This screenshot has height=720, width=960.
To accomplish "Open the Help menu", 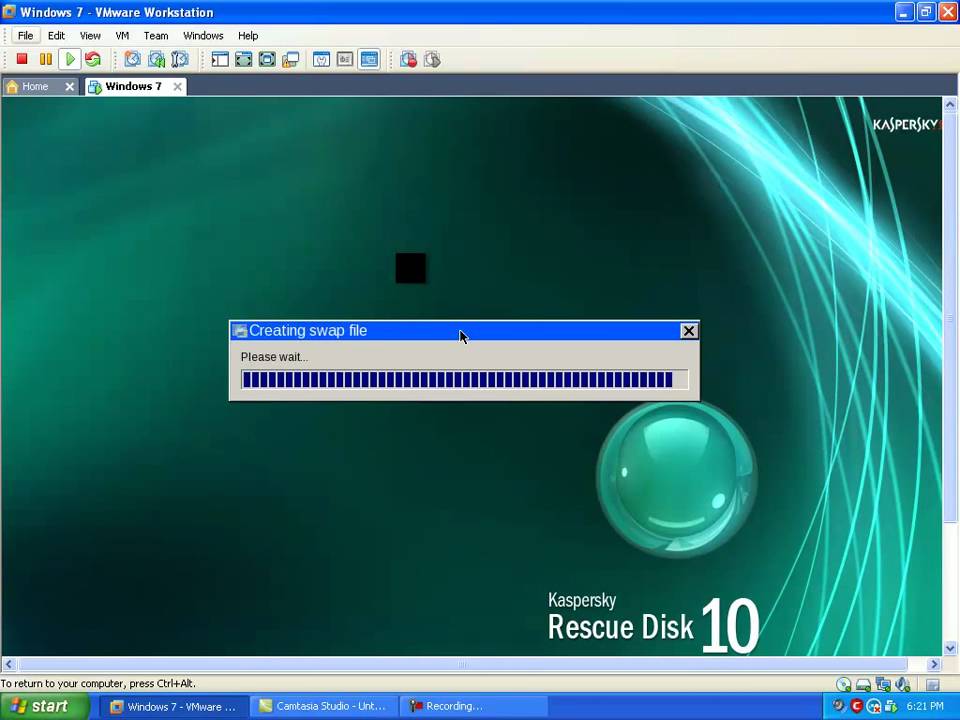I will pos(248,36).
